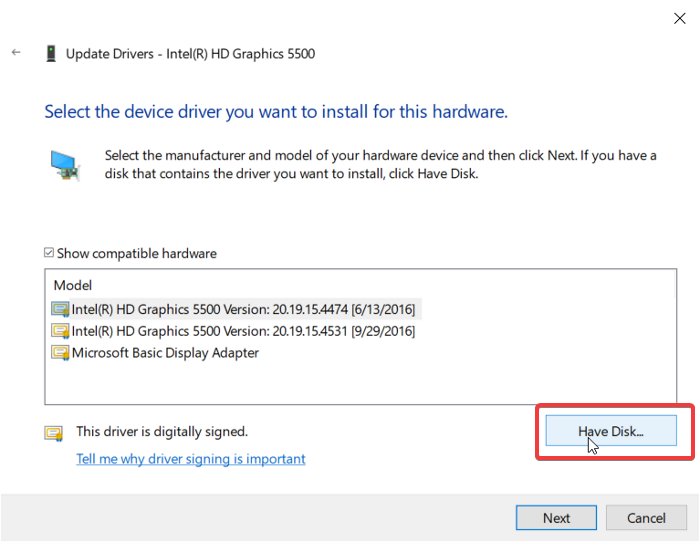Click the Microsoft Basic Display Adapter icon
The width and height of the screenshot is (700, 542).
coord(61,353)
